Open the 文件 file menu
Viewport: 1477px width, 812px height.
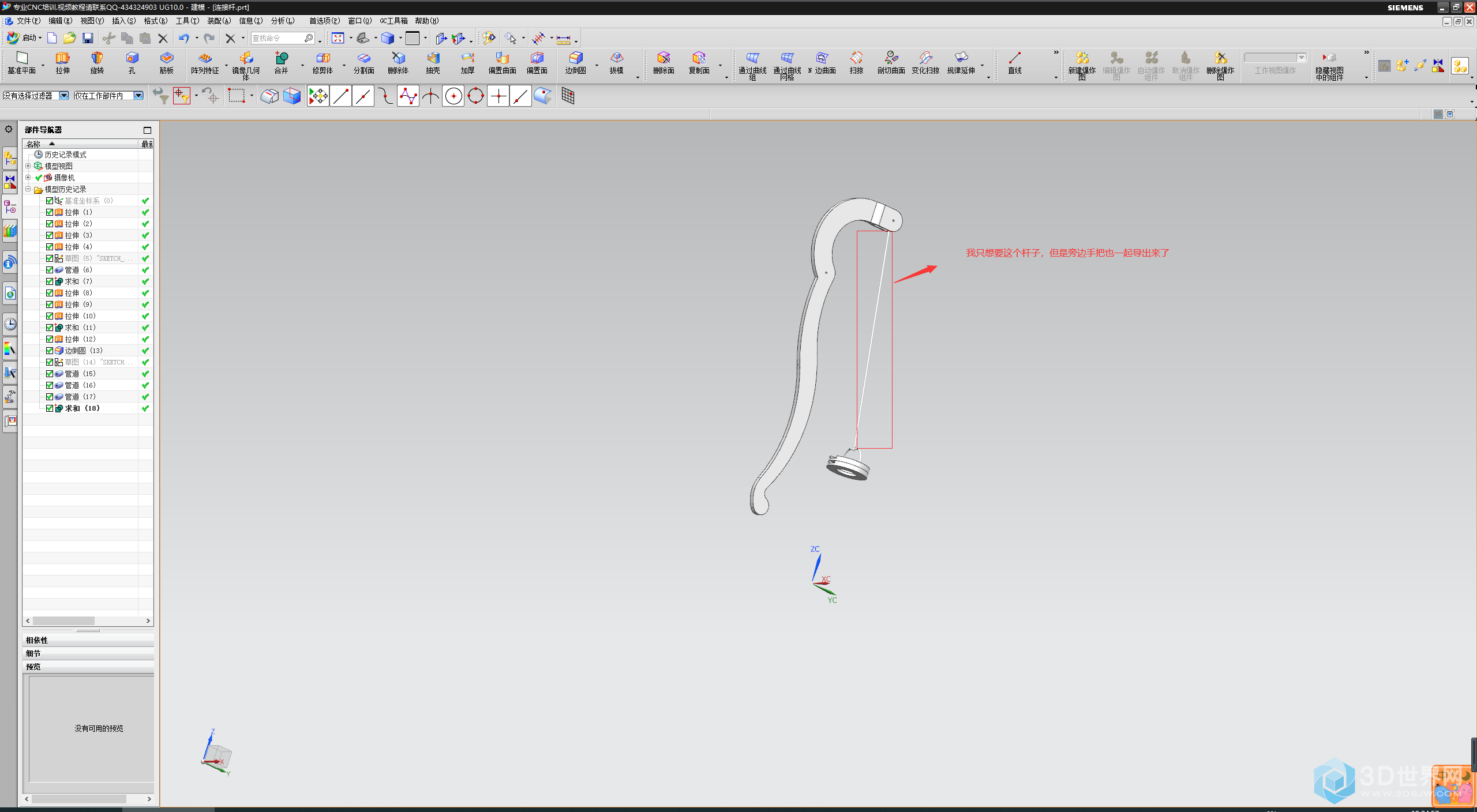tap(28, 21)
